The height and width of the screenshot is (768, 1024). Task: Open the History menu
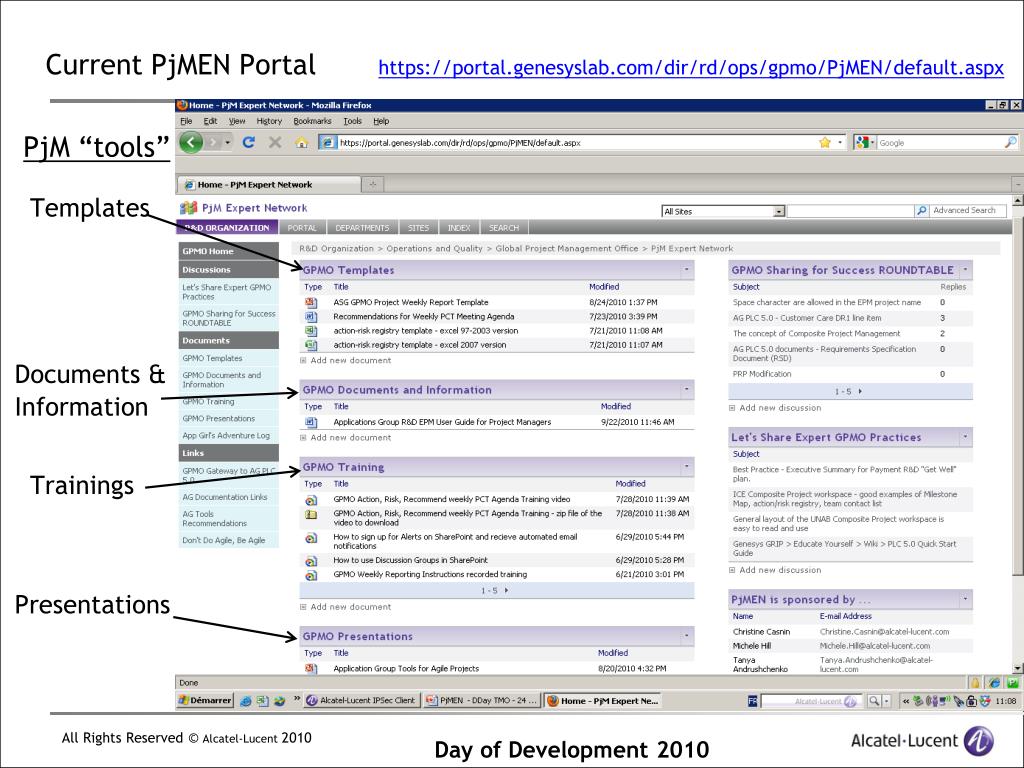click(269, 121)
